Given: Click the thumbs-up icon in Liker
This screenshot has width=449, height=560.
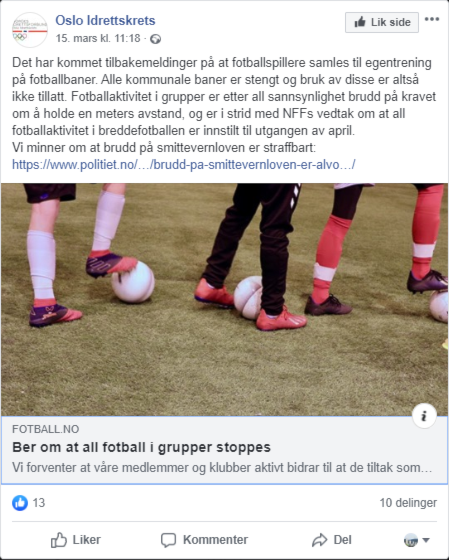Looking at the screenshot, I should click(x=59, y=540).
